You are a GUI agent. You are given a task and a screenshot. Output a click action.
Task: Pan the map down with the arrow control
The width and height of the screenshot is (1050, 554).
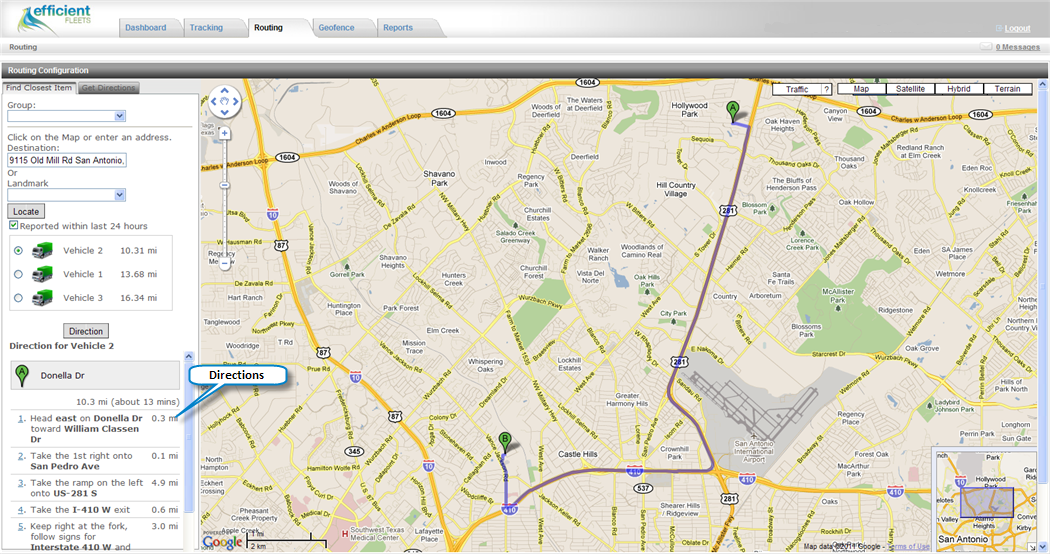[224, 113]
